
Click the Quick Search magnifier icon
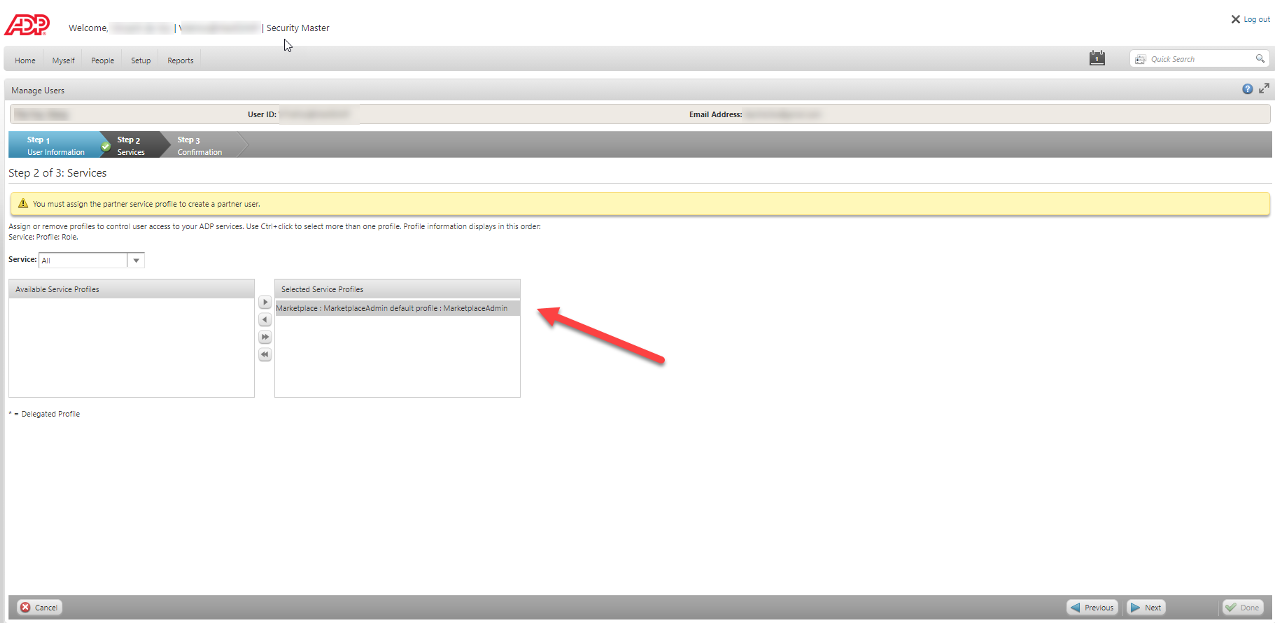1260,58
